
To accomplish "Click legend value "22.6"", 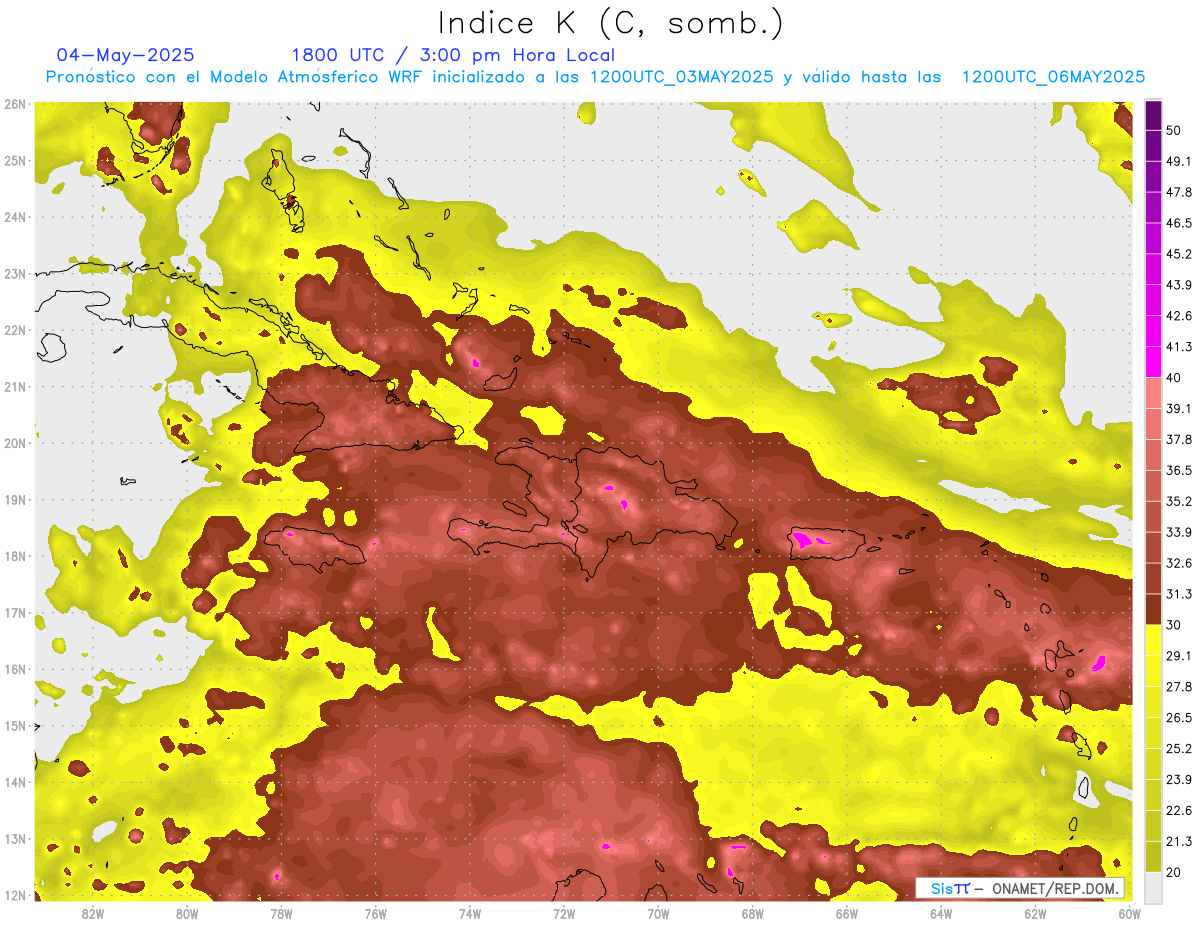I will click(x=1179, y=811).
